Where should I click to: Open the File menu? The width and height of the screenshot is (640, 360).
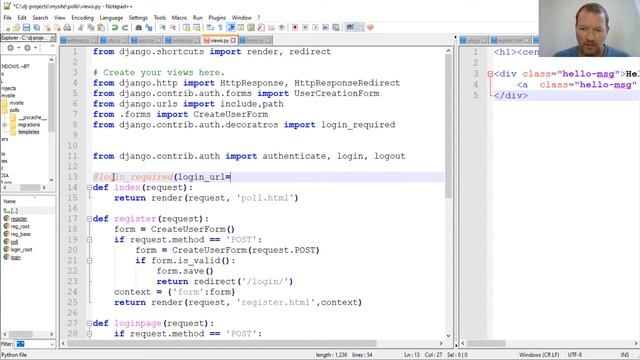7,18
